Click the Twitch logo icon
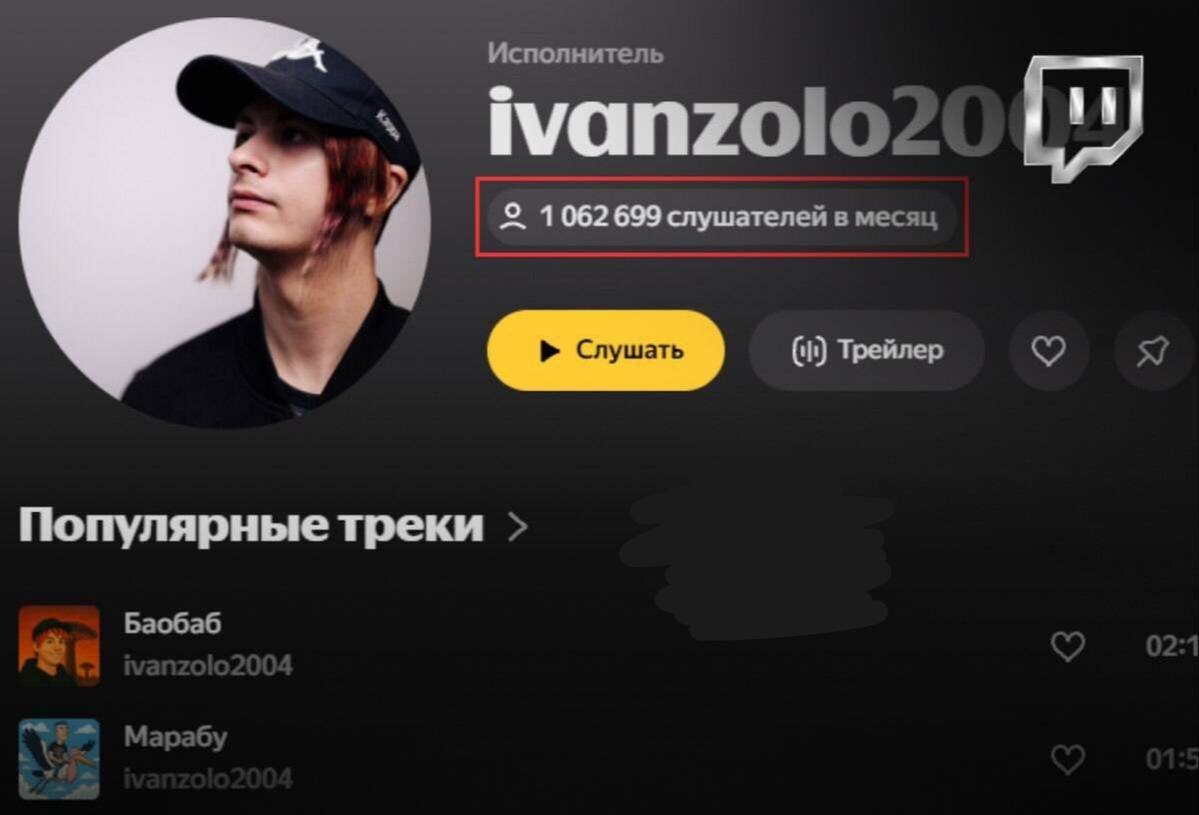 pos(1084,119)
